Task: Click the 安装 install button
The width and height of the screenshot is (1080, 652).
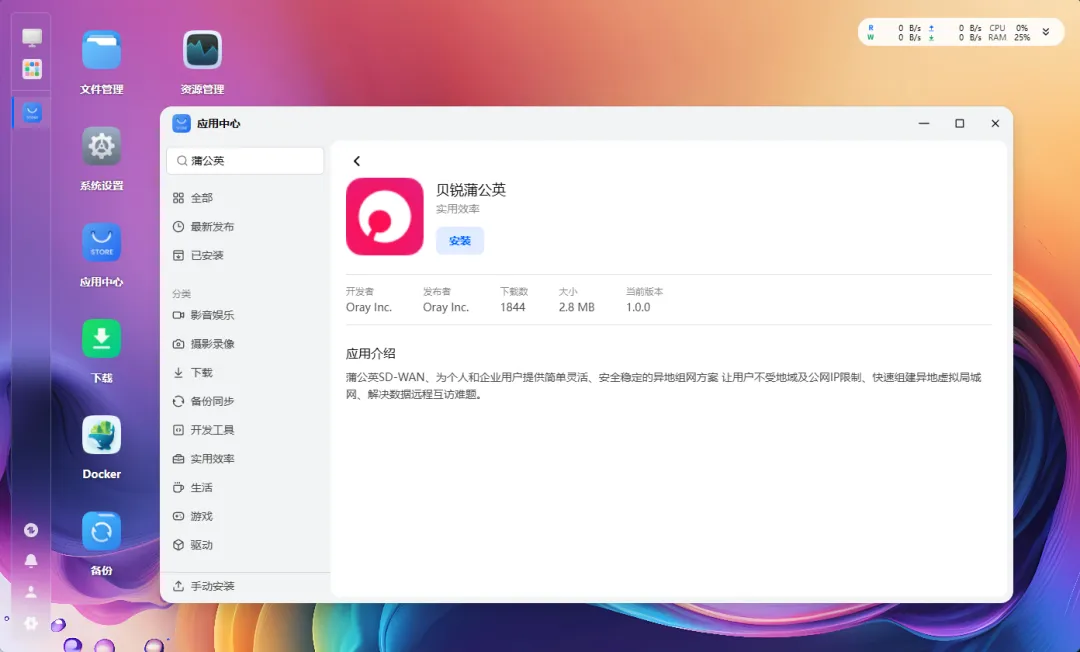Action: 459,241
